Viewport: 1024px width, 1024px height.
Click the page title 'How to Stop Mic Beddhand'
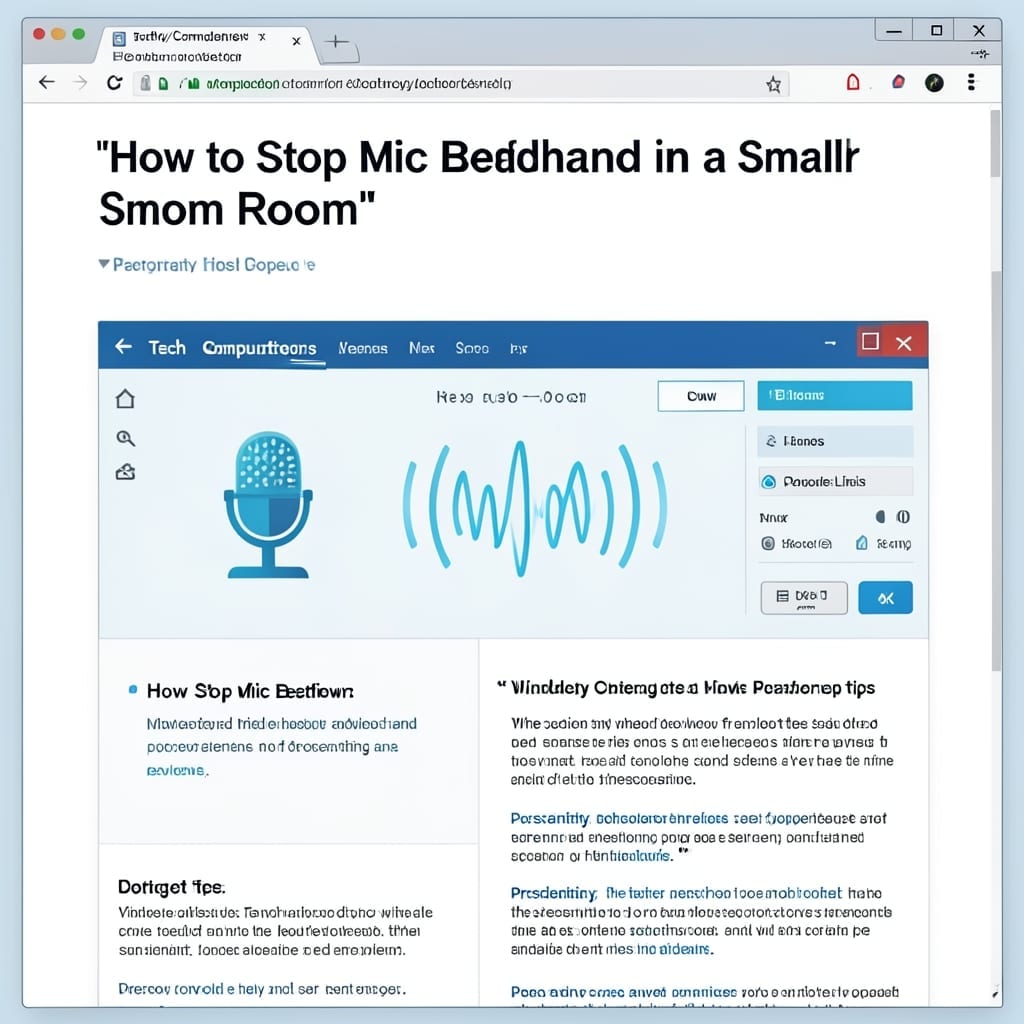point(478,183)
